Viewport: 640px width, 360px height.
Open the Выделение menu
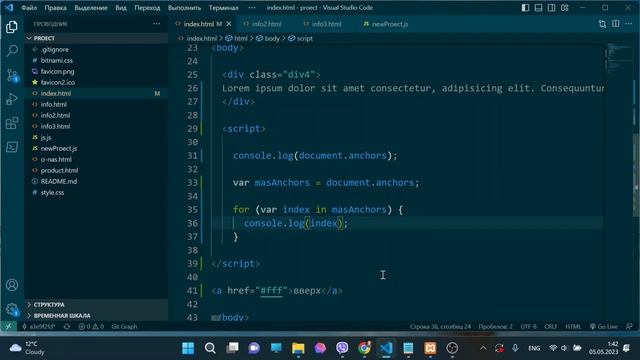click(91, 8)
